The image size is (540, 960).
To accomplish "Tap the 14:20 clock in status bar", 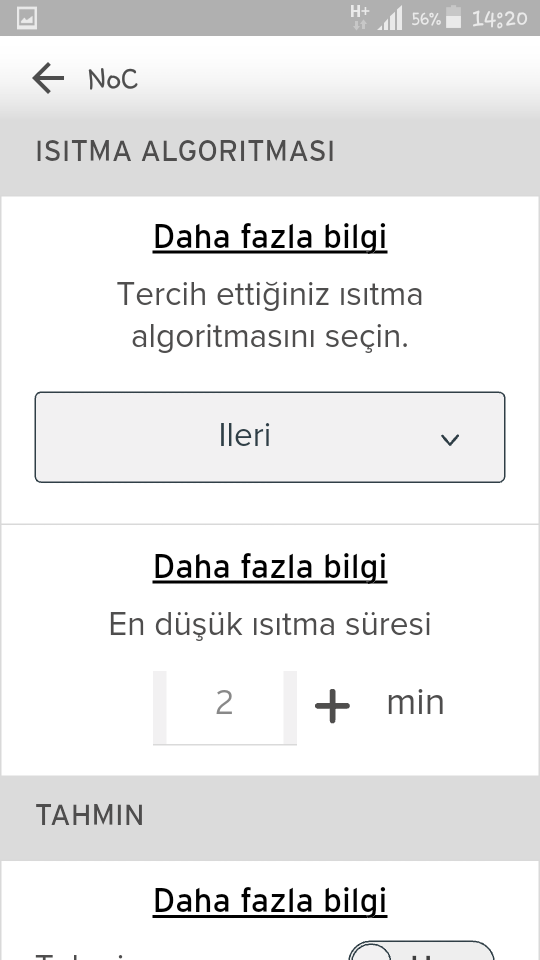I will click(500, 18).
